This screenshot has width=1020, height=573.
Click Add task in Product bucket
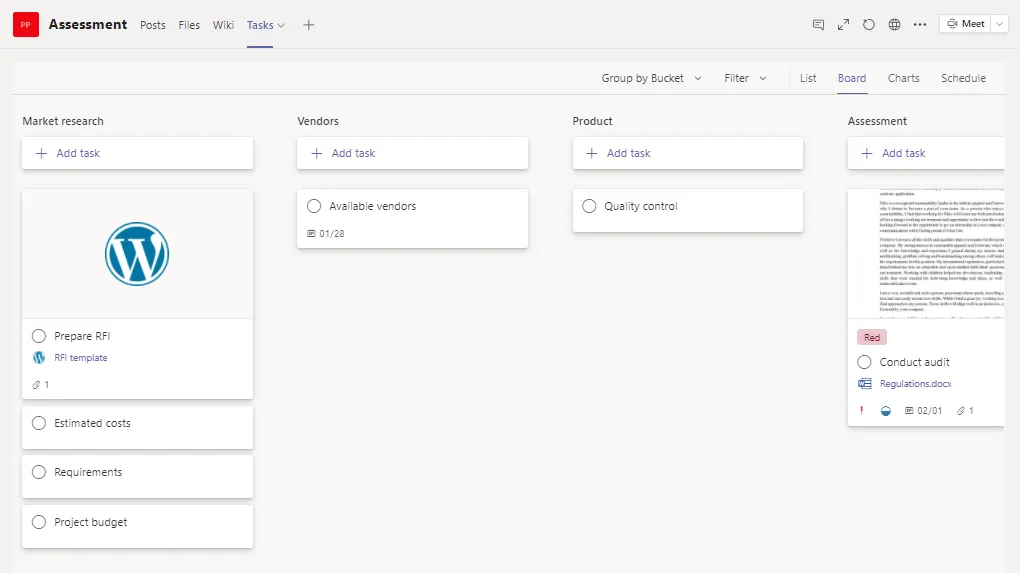coord(688,153)
